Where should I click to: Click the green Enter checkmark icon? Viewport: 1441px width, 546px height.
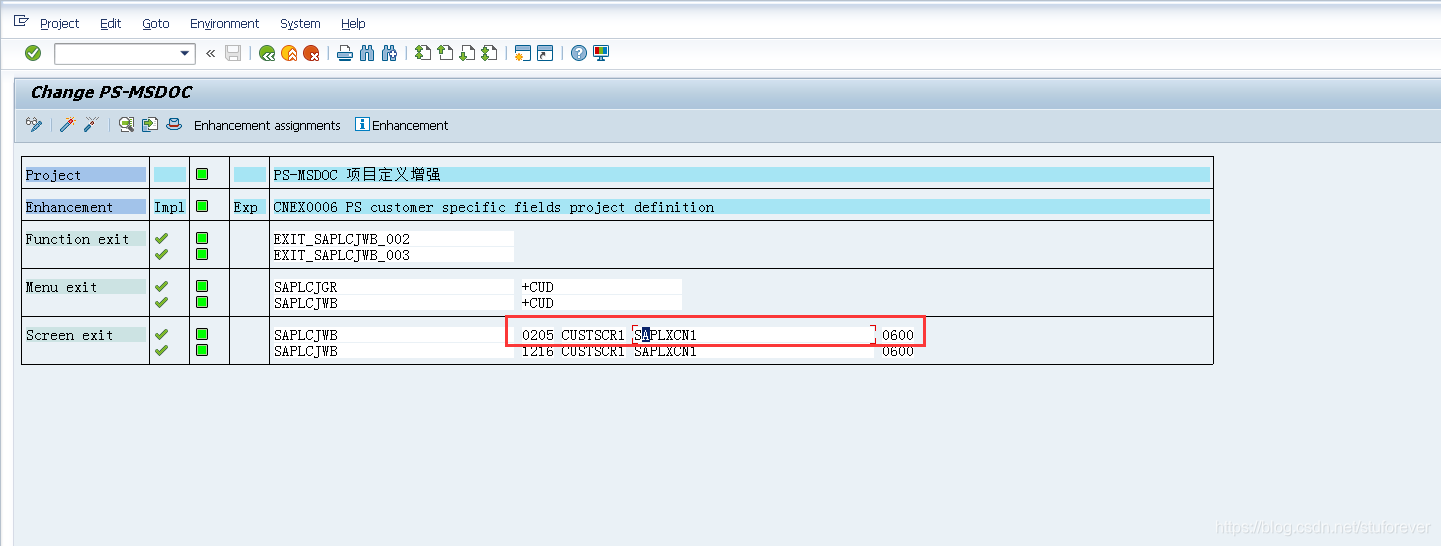(x=33, y=53)
